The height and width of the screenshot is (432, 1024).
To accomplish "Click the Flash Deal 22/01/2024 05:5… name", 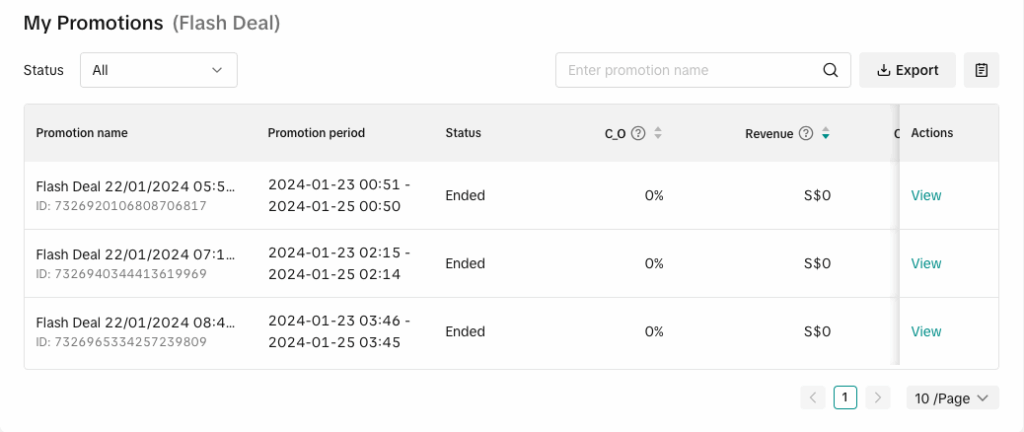I will tap(135, 186).
